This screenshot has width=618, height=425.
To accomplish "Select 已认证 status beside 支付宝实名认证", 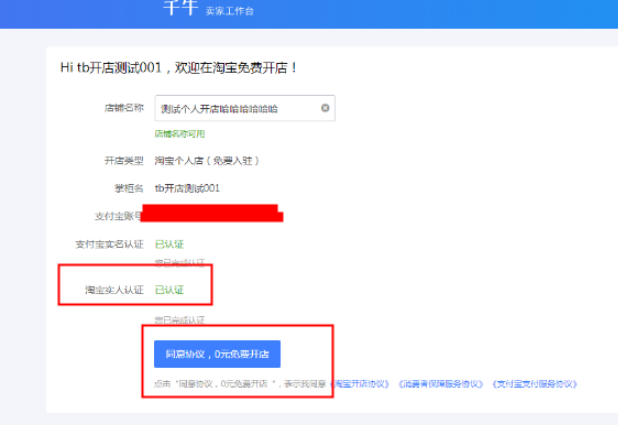I will [169, 244].
